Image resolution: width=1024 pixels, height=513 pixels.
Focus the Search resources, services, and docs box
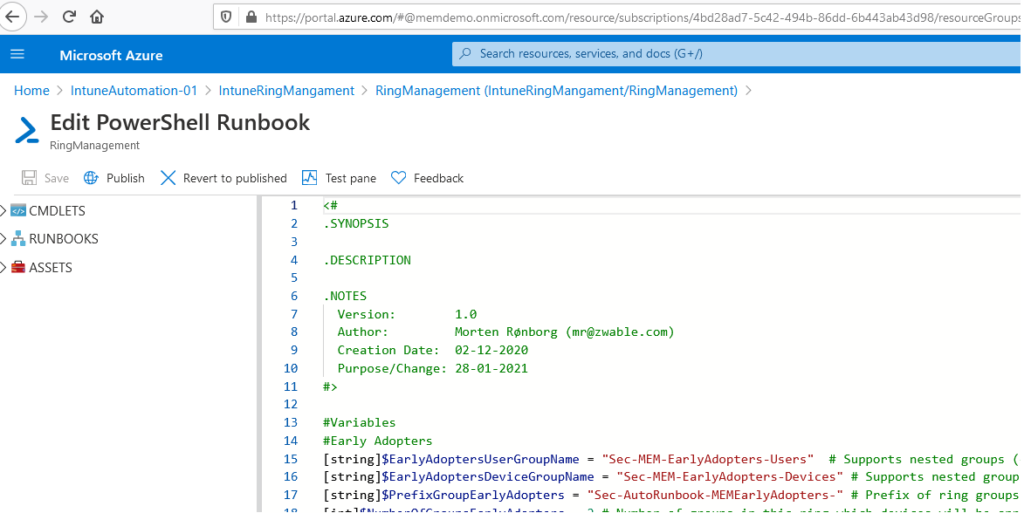[736, 54]
